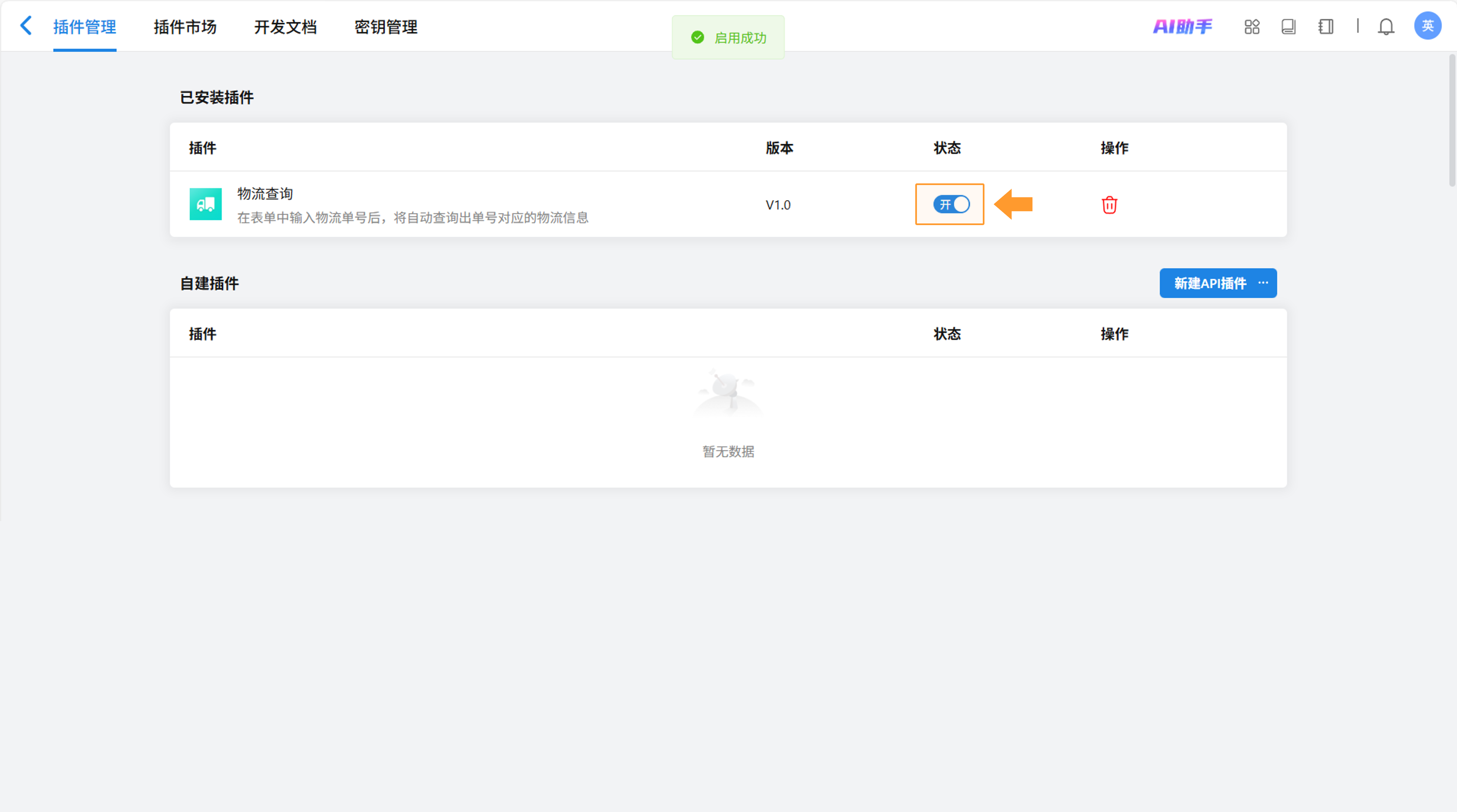Click the 物流查询 plugin name
The height and width of the screenshot is (812, 1457).
click(x=265, y=193)
